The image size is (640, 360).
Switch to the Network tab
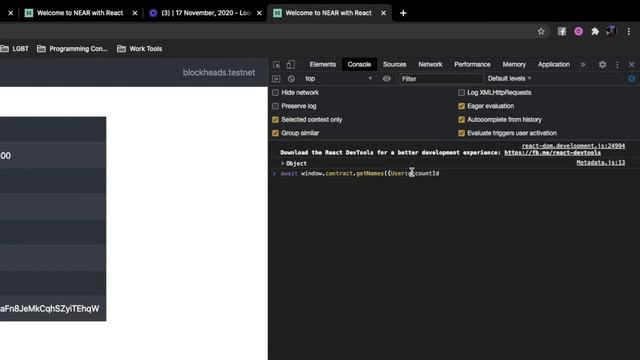click(x=430, y=64)
